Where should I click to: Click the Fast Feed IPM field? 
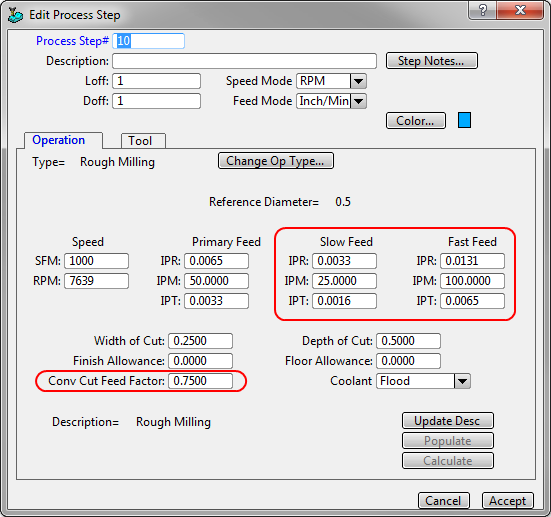point(472,281)
